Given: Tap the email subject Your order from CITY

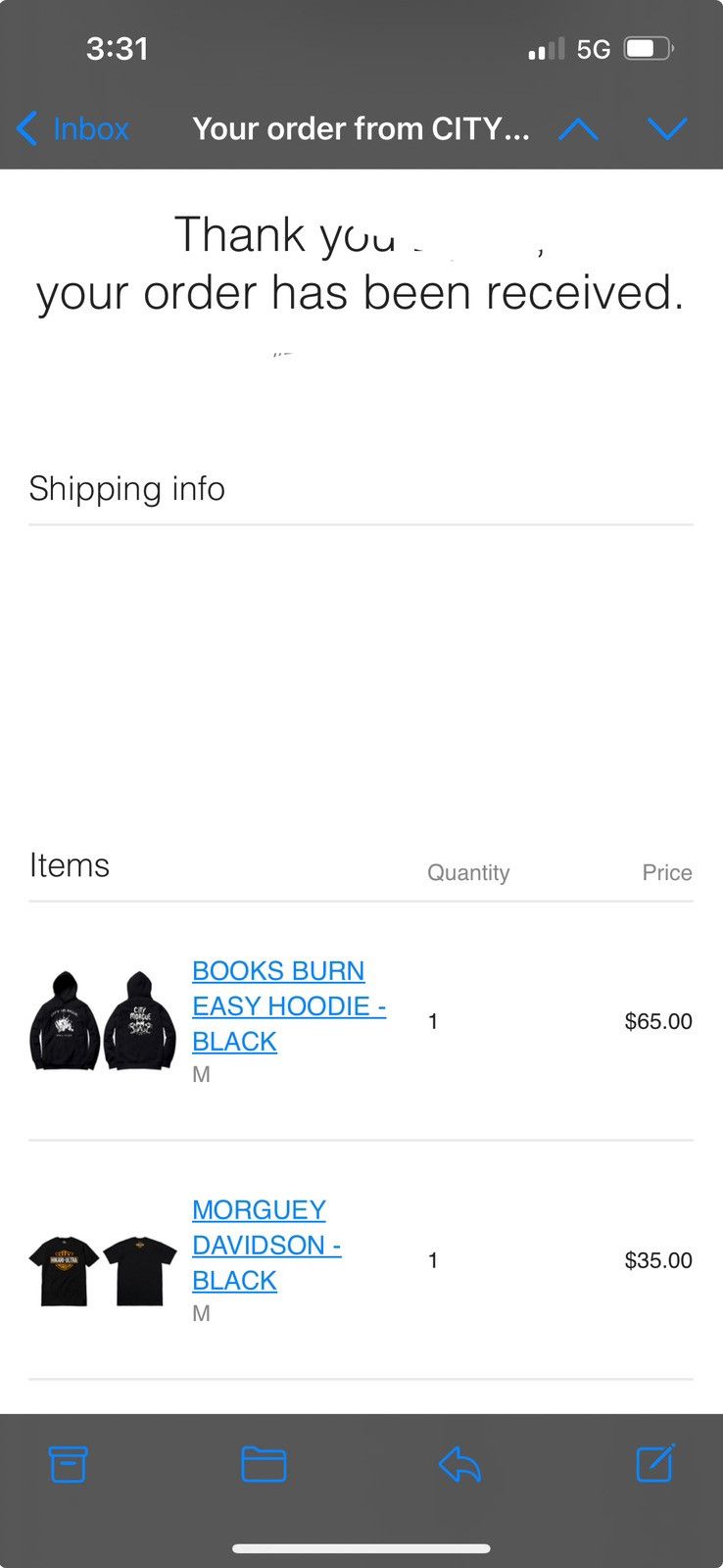Looking at the screenshot, I should [x=361, y=128].
